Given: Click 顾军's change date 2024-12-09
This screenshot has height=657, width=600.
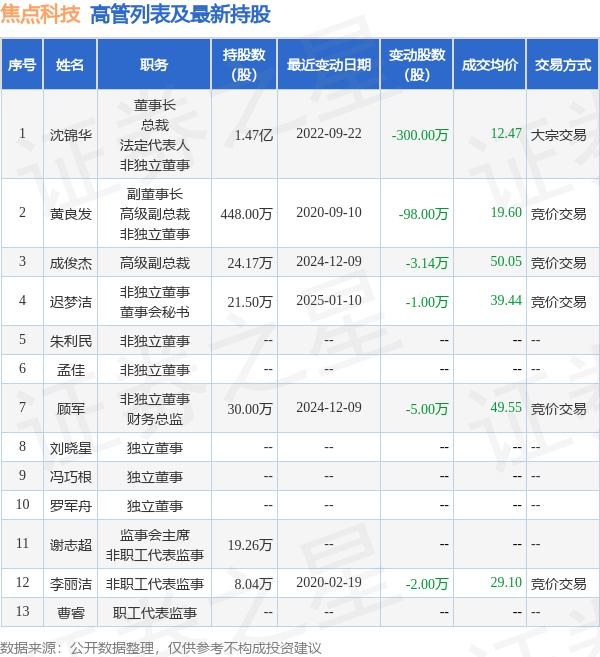Looking at the screenshot, I should (x=328, y=408).
